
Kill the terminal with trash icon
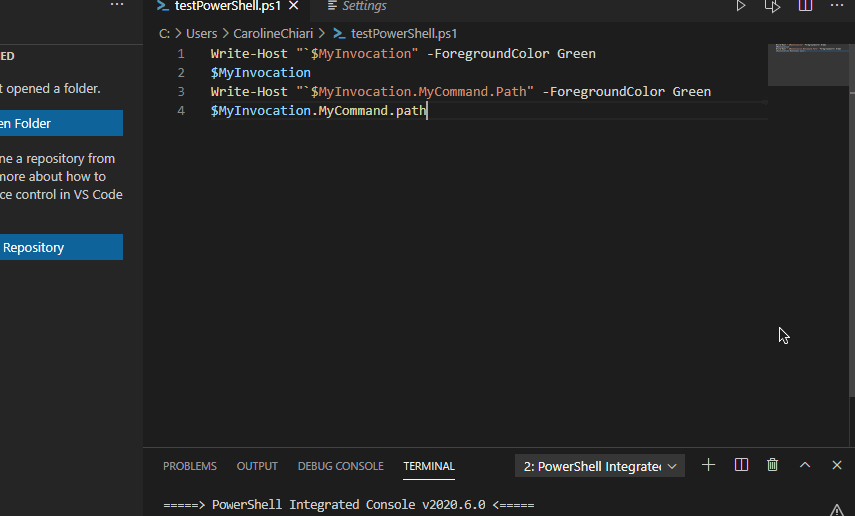coord(772,465)
